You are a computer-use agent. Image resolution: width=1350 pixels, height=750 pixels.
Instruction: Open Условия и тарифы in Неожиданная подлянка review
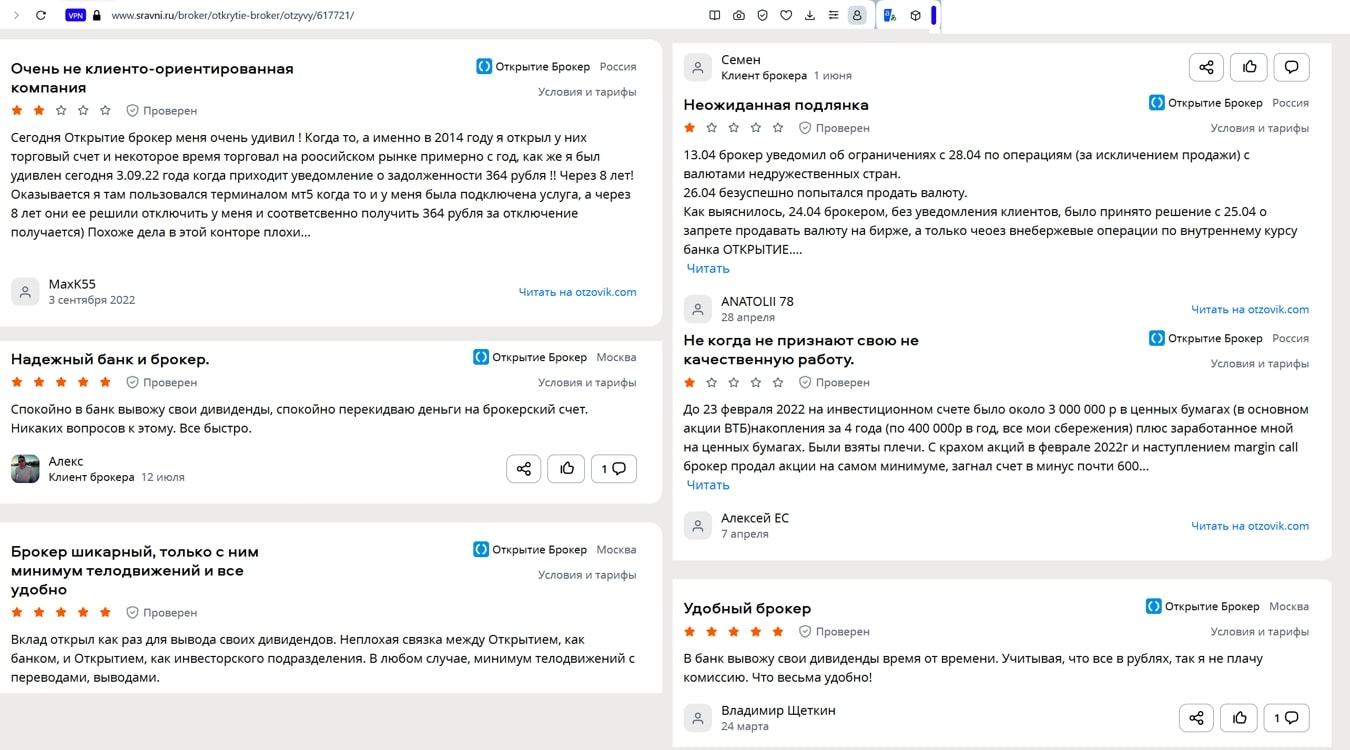1260,128
